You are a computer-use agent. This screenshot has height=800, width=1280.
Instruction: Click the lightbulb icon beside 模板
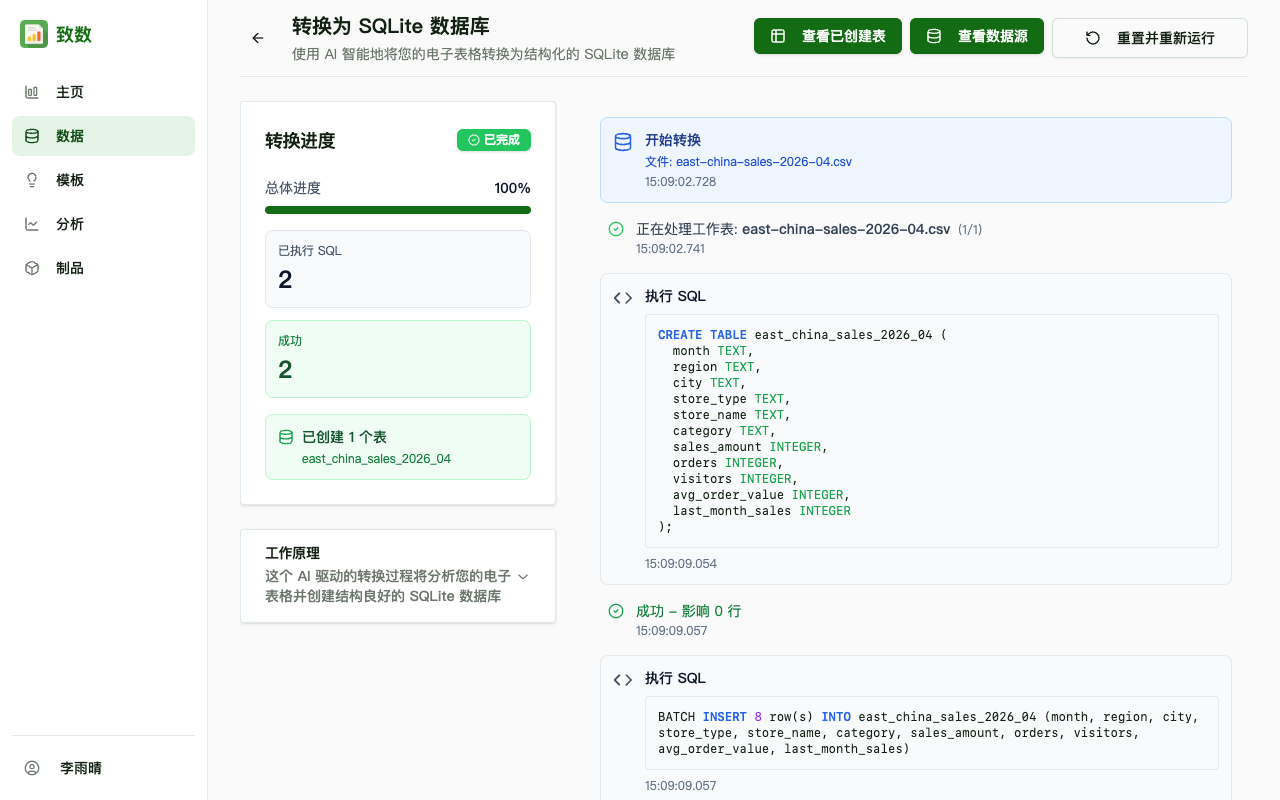pyautogui.click(x=32, y=180)
